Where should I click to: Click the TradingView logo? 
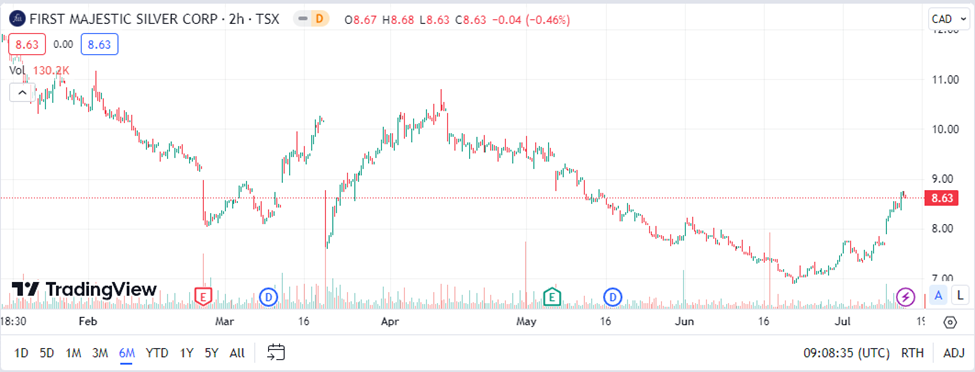84,289
